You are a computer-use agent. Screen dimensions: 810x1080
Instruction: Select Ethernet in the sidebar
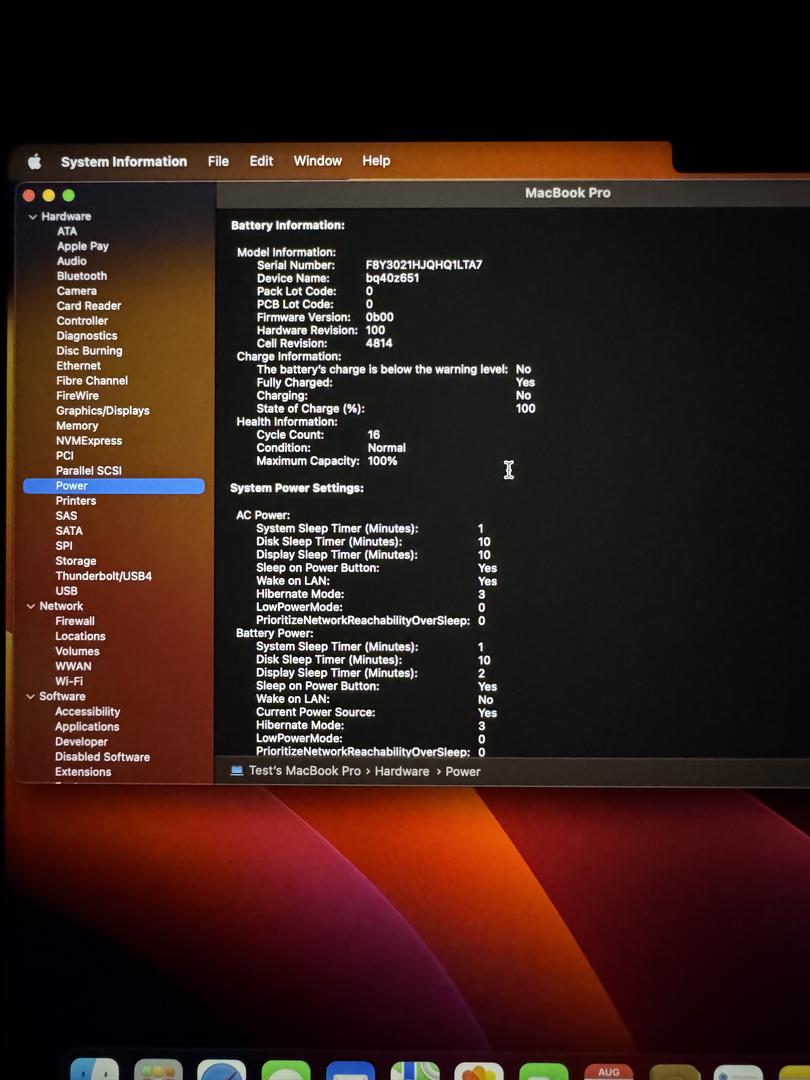(x=79, y=366)
